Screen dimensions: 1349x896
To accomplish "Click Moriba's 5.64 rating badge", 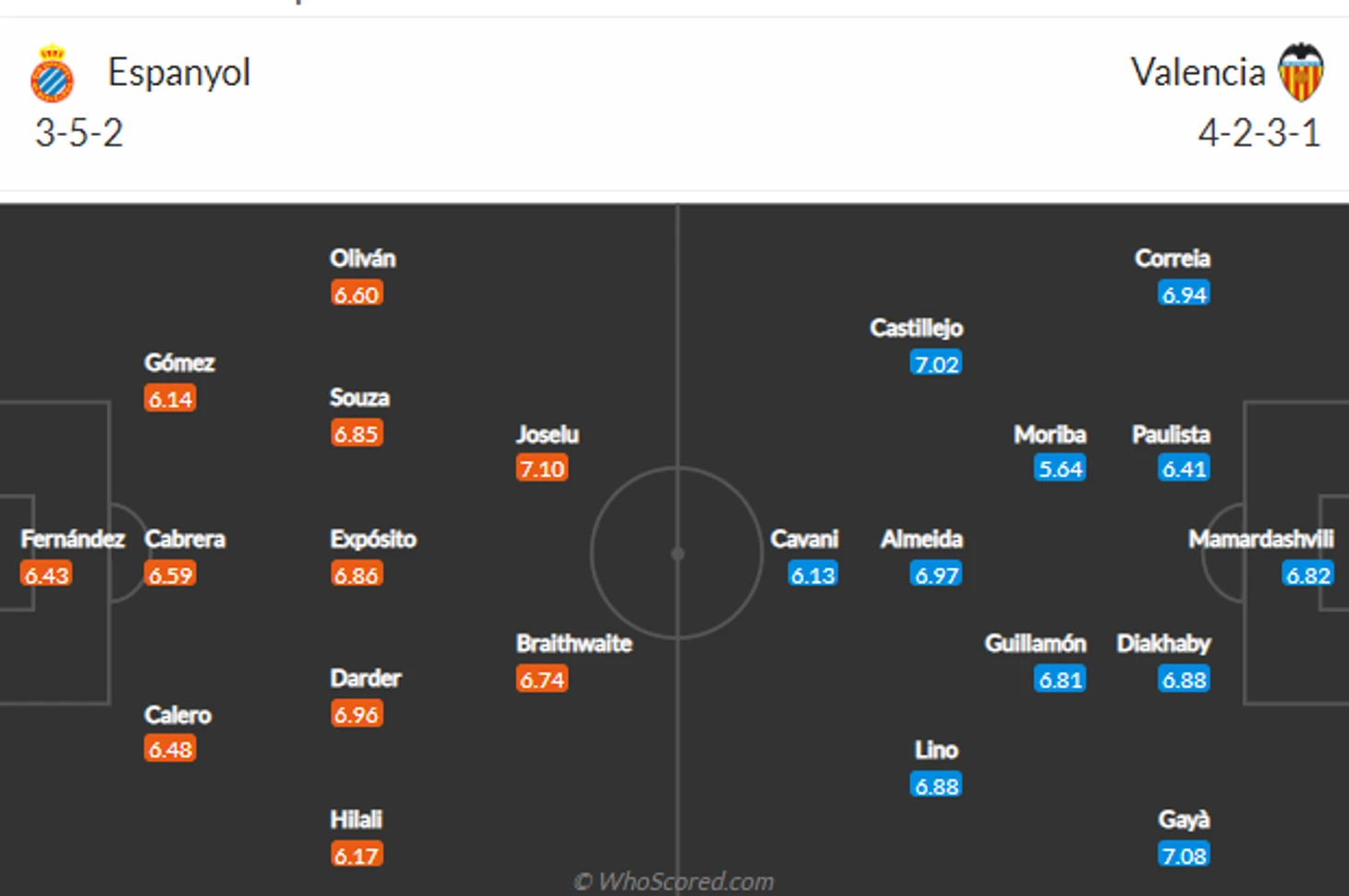I will pos(1060,468).
